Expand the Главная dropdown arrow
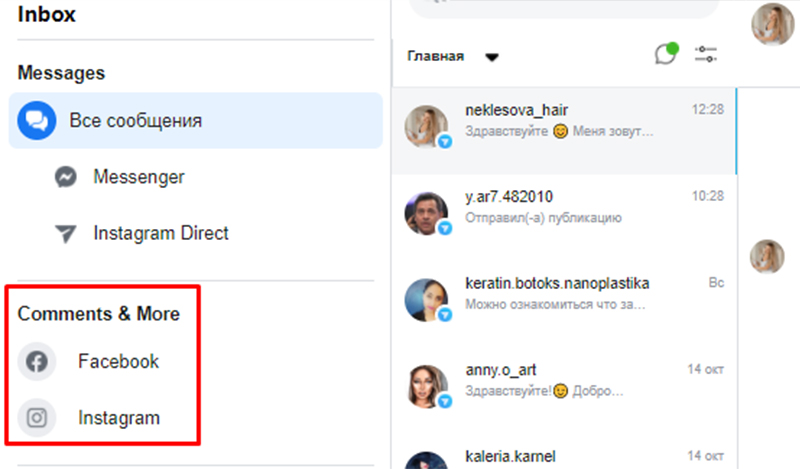 pos(492,57)
